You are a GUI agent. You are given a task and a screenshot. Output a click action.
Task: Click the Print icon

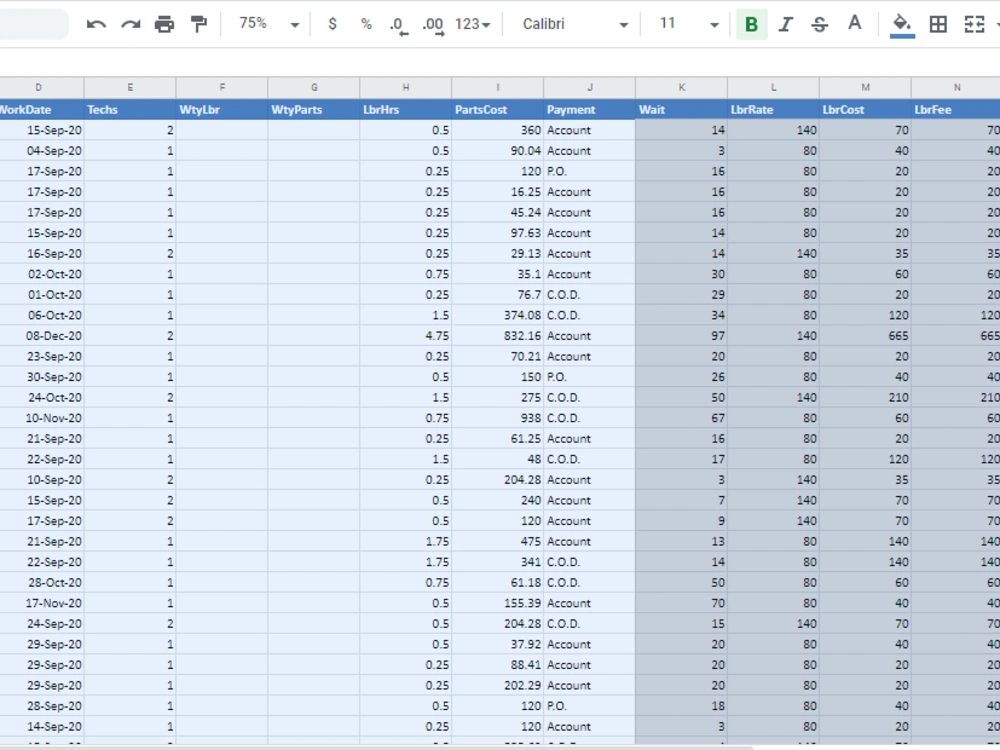[165, 24]
